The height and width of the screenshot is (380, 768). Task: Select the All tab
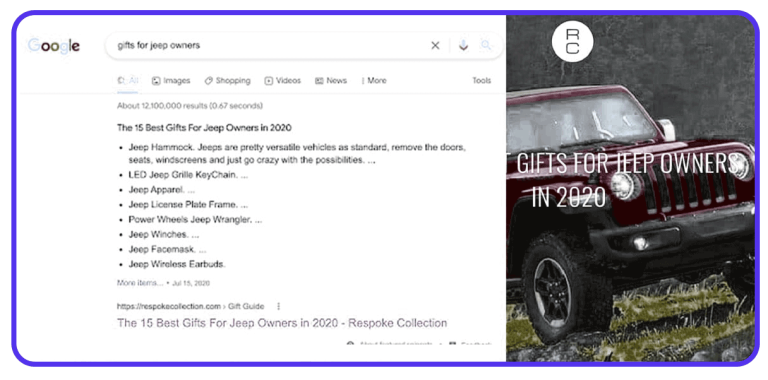click(x=128, y=81)
